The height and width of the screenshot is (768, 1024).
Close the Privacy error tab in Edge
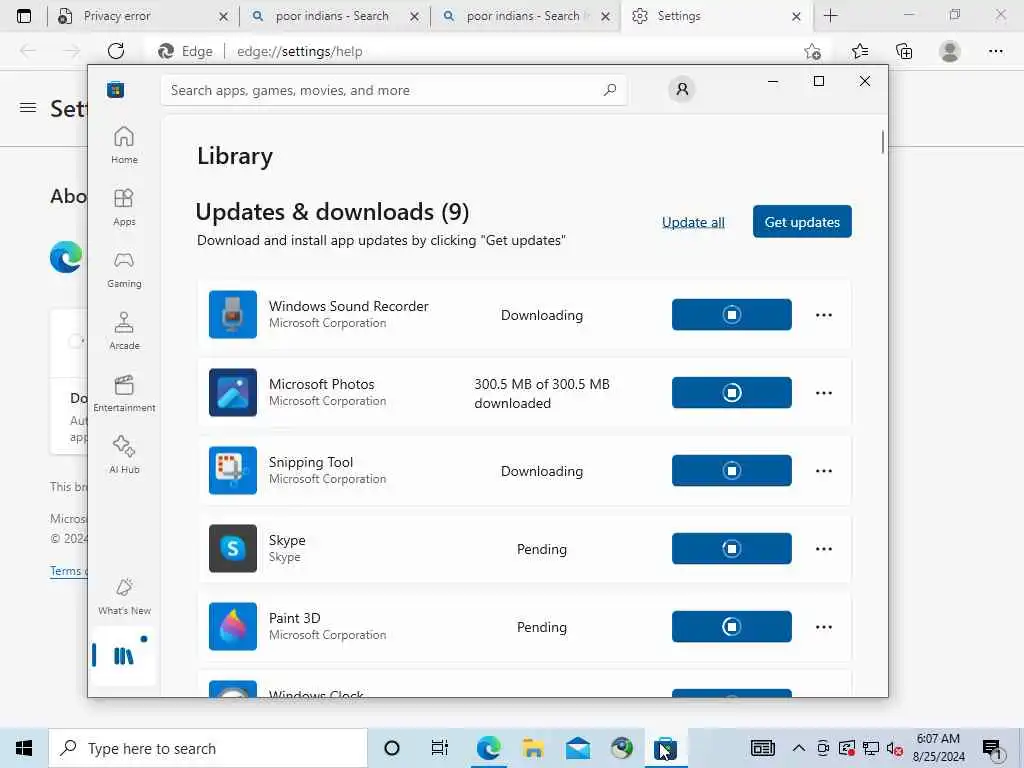coord(223,16)
